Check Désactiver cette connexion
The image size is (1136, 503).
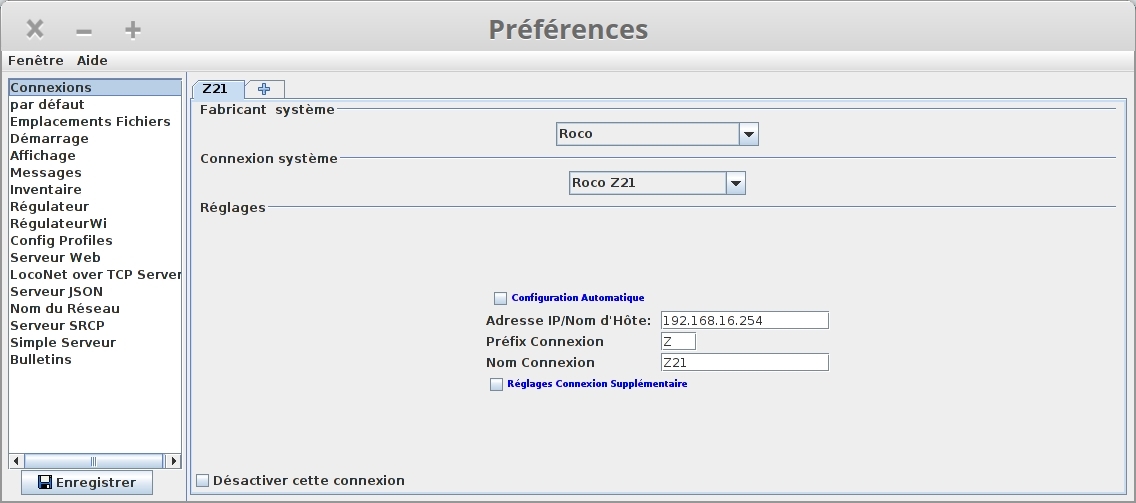(203, 481)
